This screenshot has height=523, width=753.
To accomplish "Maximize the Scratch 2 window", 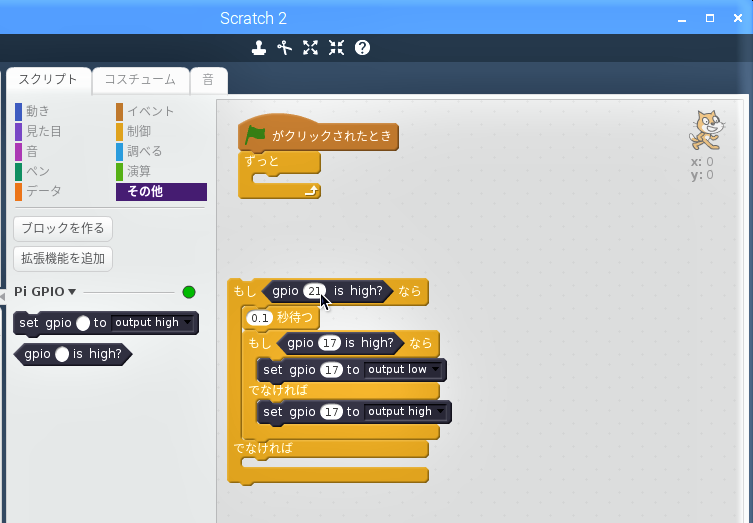I will (x=710, y=18).
